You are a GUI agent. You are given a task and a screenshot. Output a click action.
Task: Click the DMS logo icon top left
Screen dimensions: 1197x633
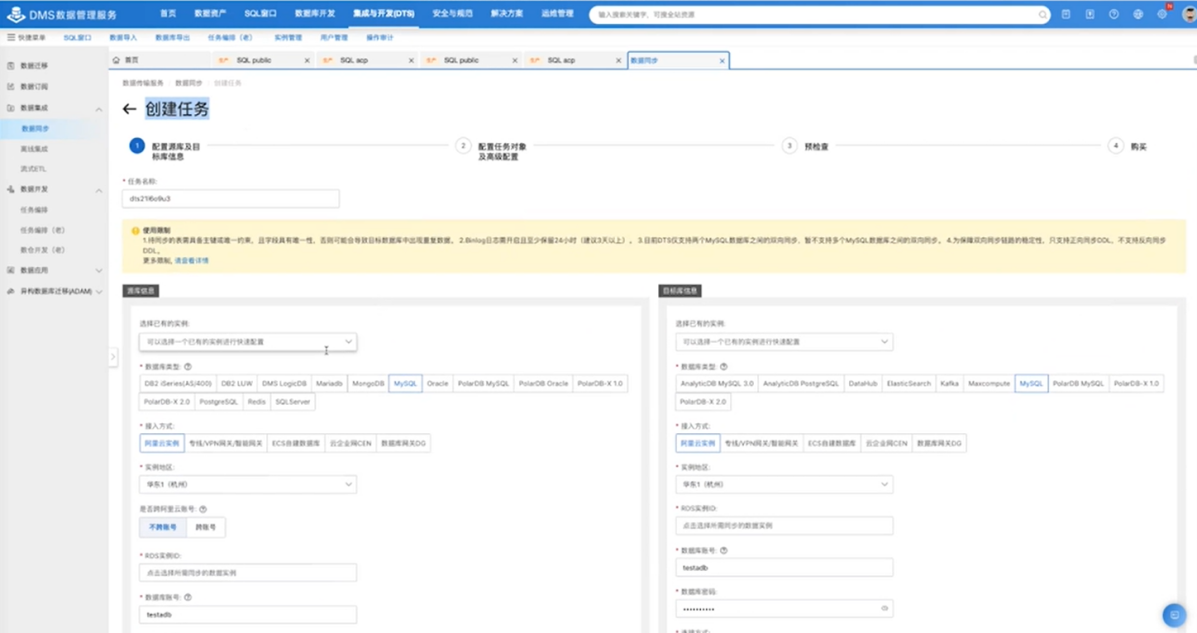(14, 14)
